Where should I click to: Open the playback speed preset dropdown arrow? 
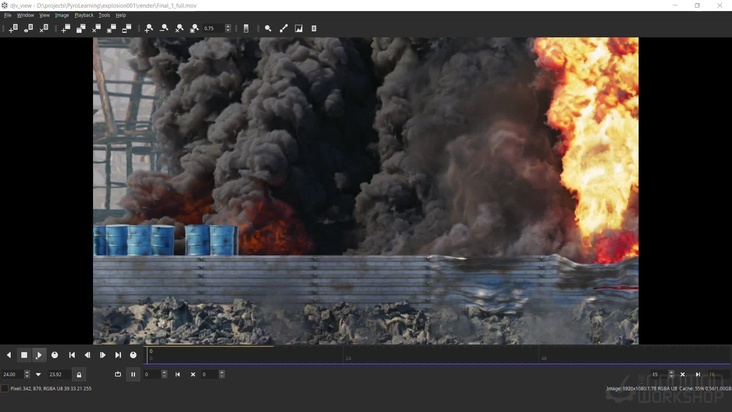[38, 374]
